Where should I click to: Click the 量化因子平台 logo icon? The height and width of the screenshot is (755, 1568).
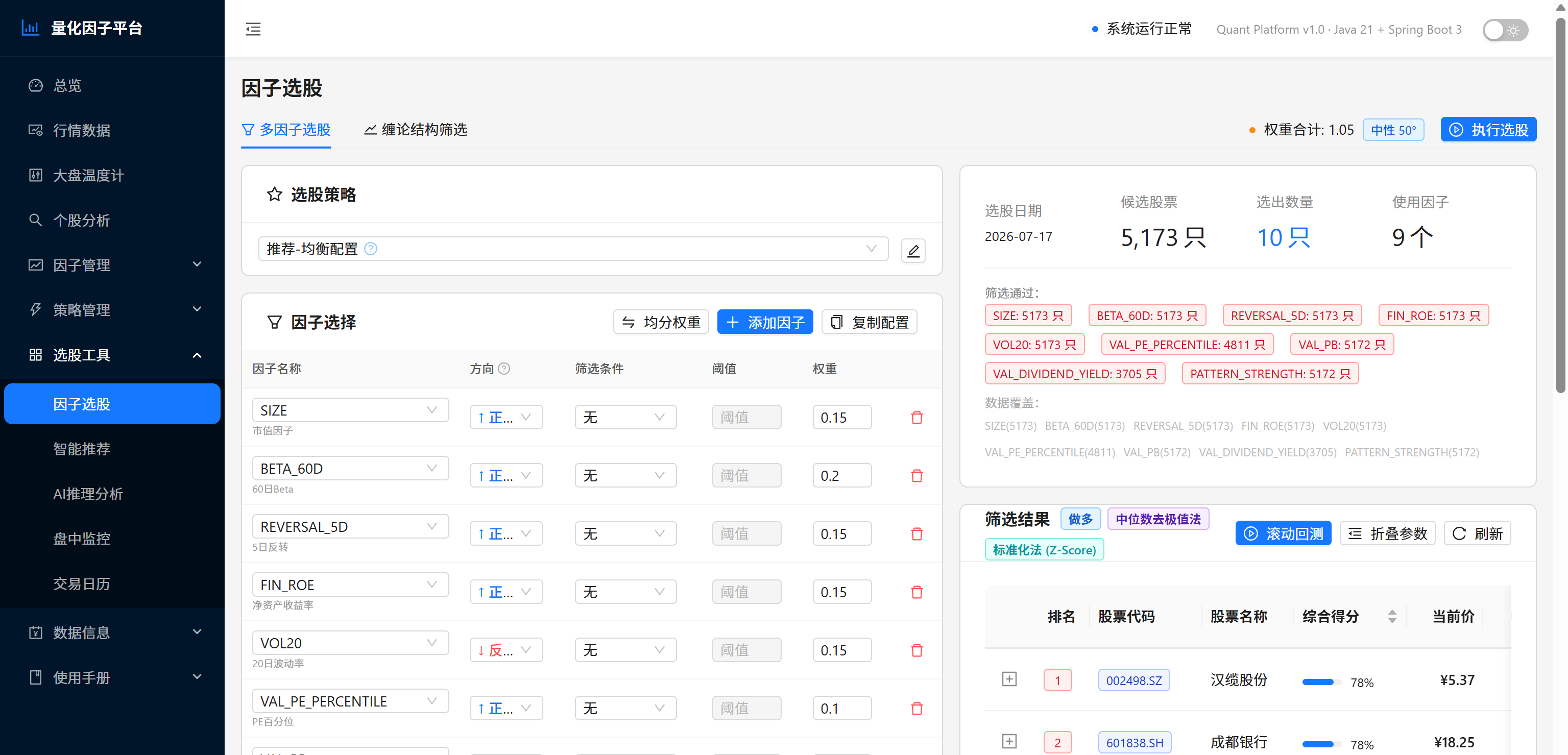(x=31, y=28)
